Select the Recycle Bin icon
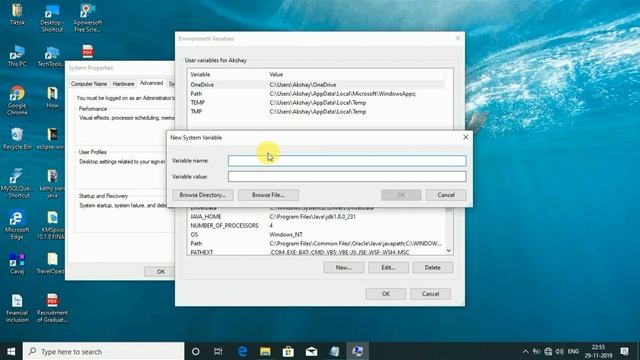 (x=17, y=139)
